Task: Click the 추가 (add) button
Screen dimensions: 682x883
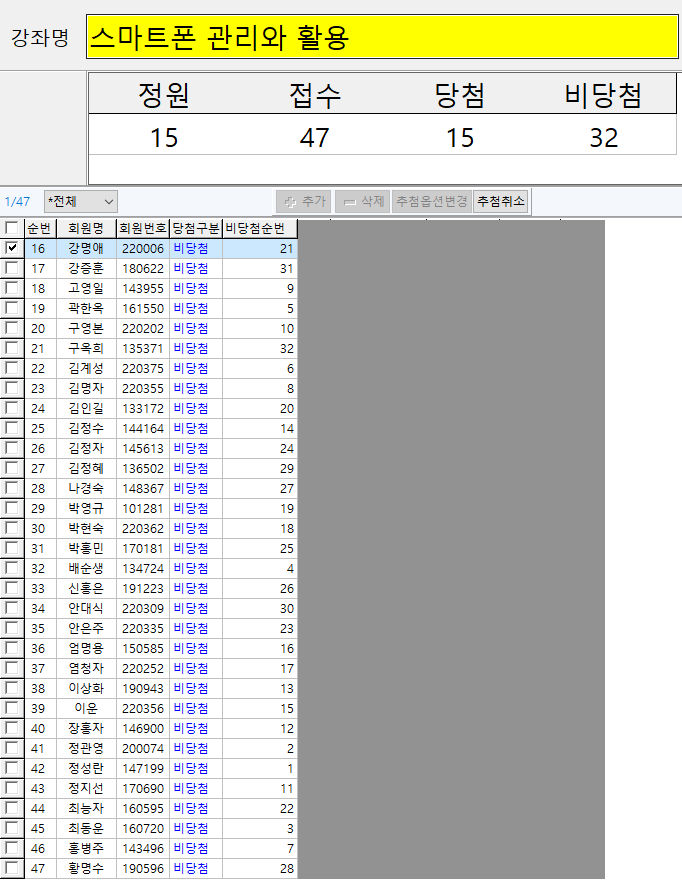Action: [x=304, y=202]
